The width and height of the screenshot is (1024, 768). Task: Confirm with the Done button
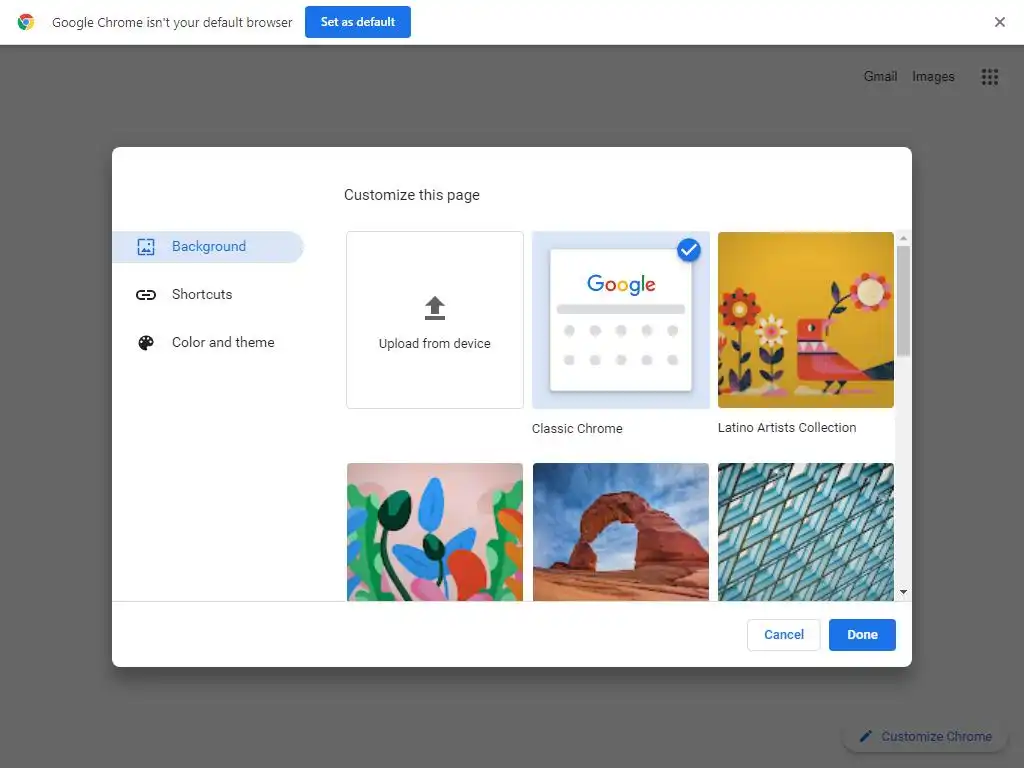tap(862, 635)
